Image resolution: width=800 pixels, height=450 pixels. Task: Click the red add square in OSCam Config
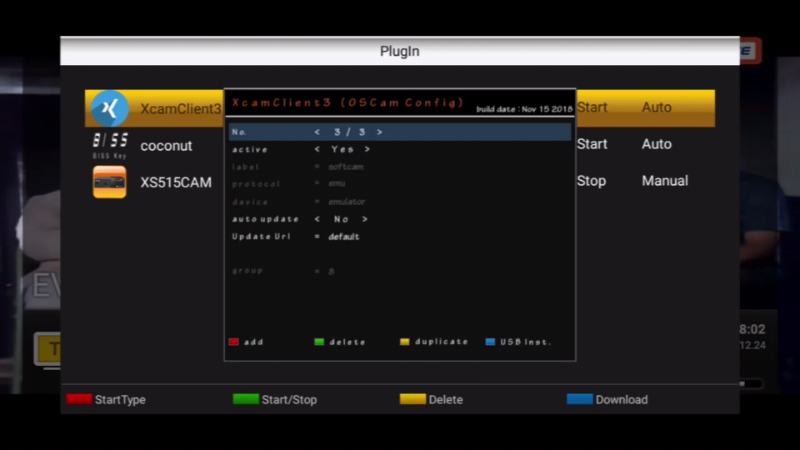point(234,342)
